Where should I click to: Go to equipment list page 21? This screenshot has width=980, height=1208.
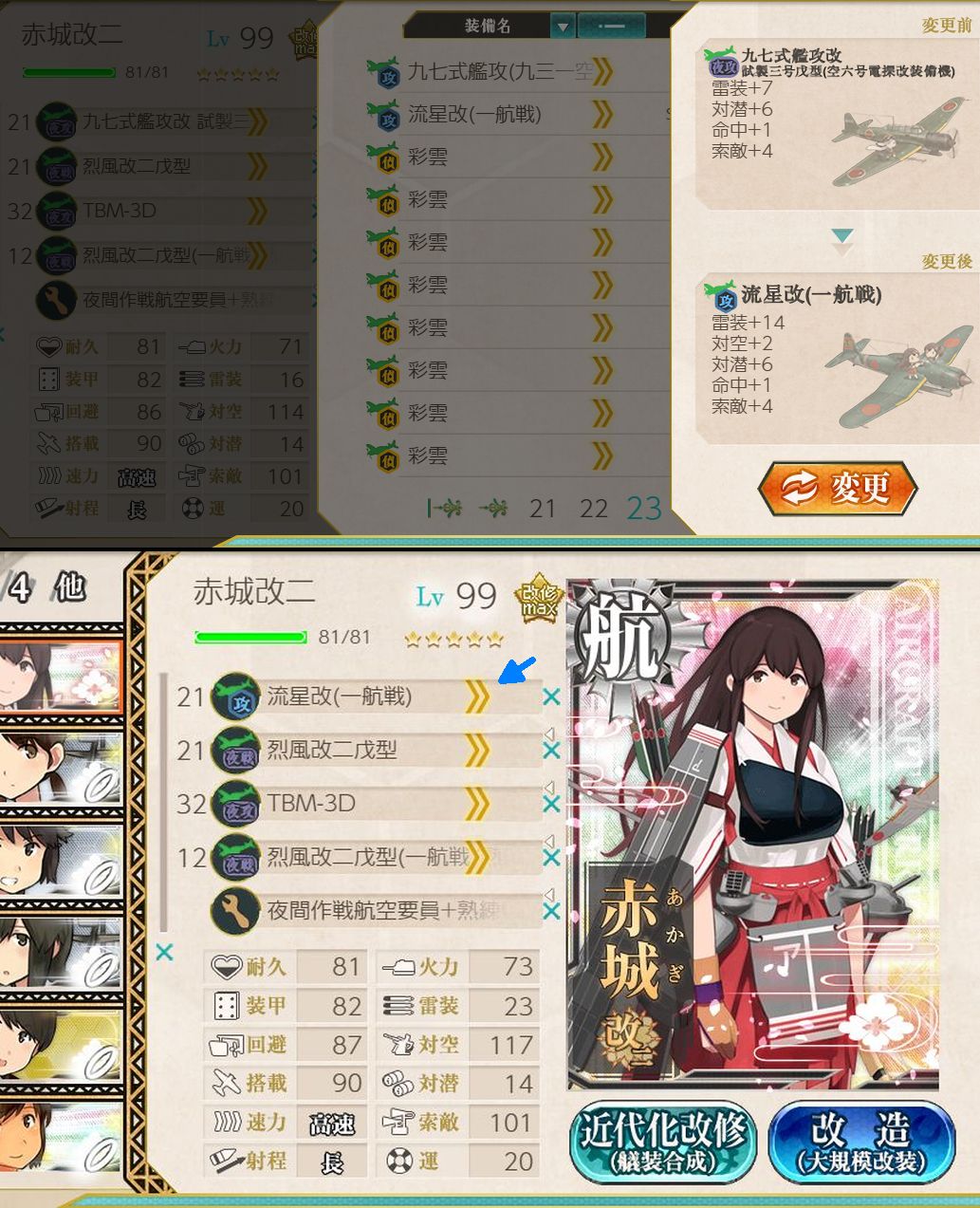point(543,509)
